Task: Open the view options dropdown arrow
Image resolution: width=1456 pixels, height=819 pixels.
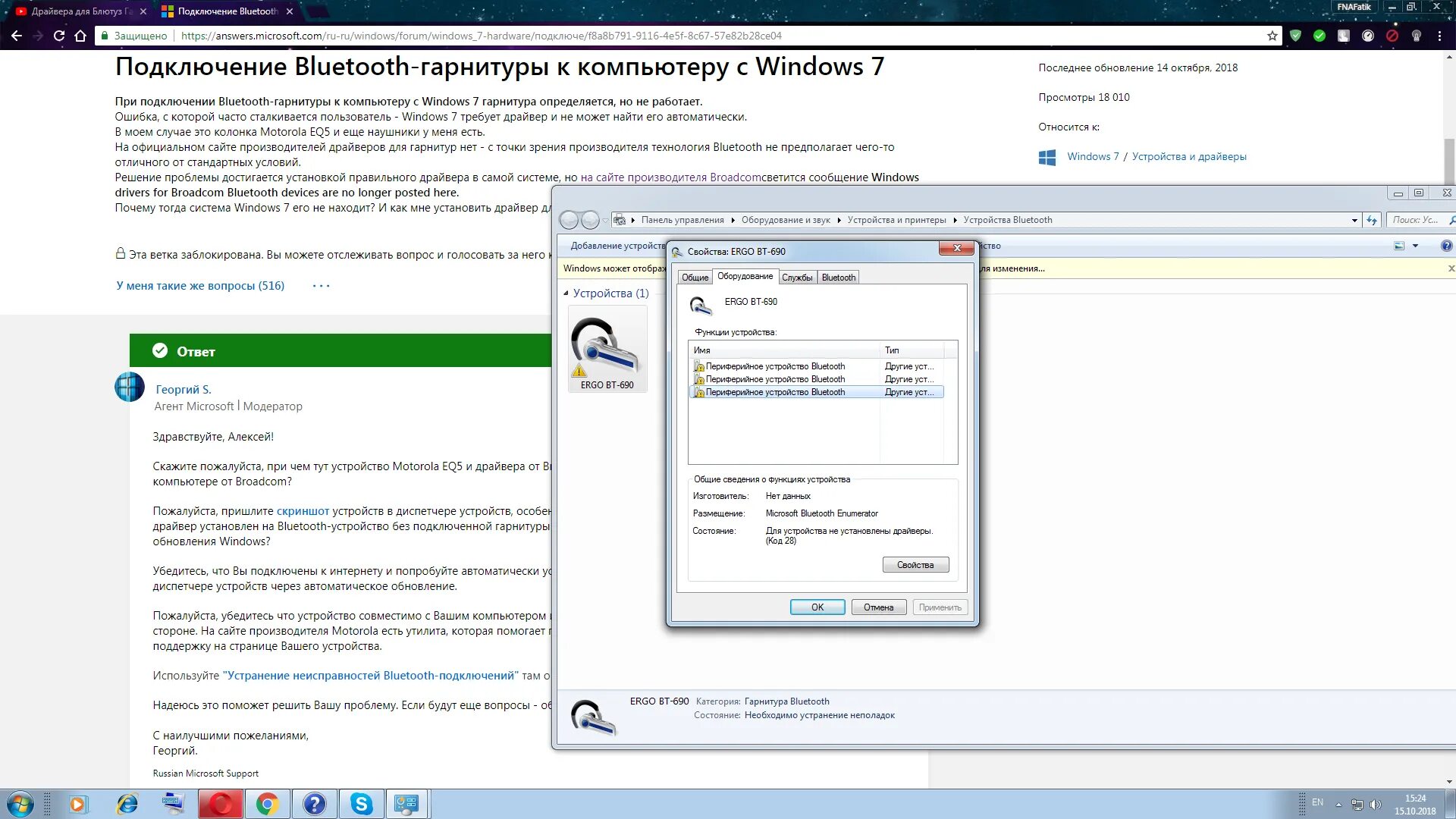Action: (1415, 246)
